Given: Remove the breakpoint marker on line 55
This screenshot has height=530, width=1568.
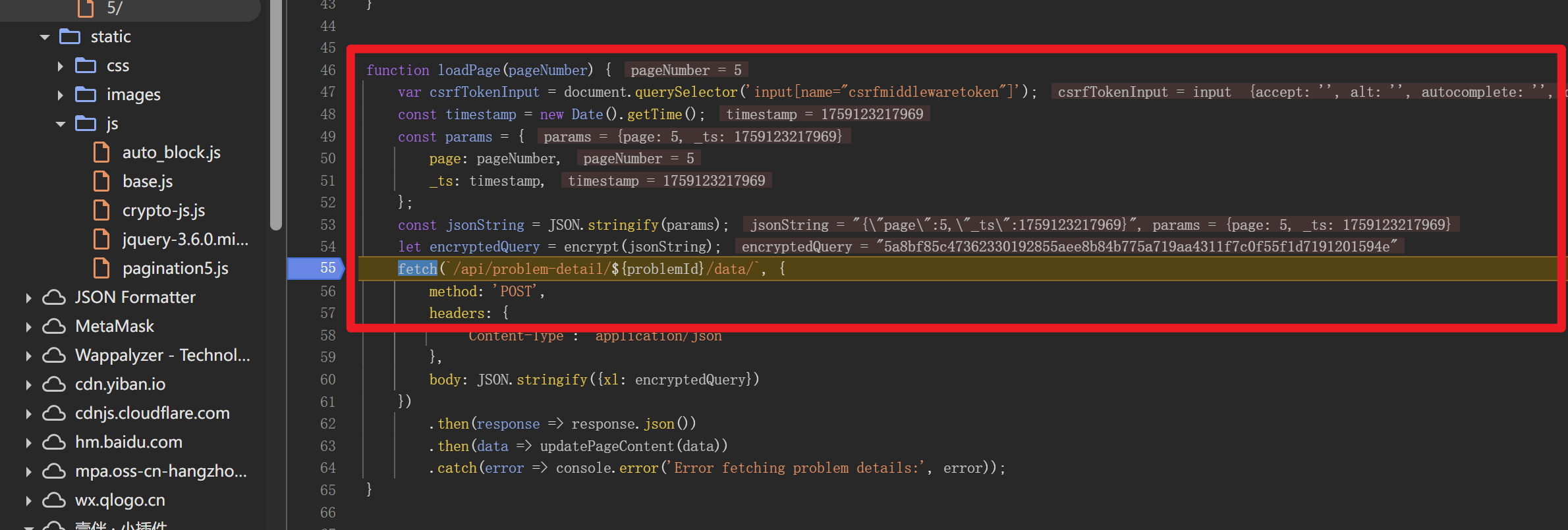Looking at the screenshot, I should pyautogui.click(x=316, y=268).
